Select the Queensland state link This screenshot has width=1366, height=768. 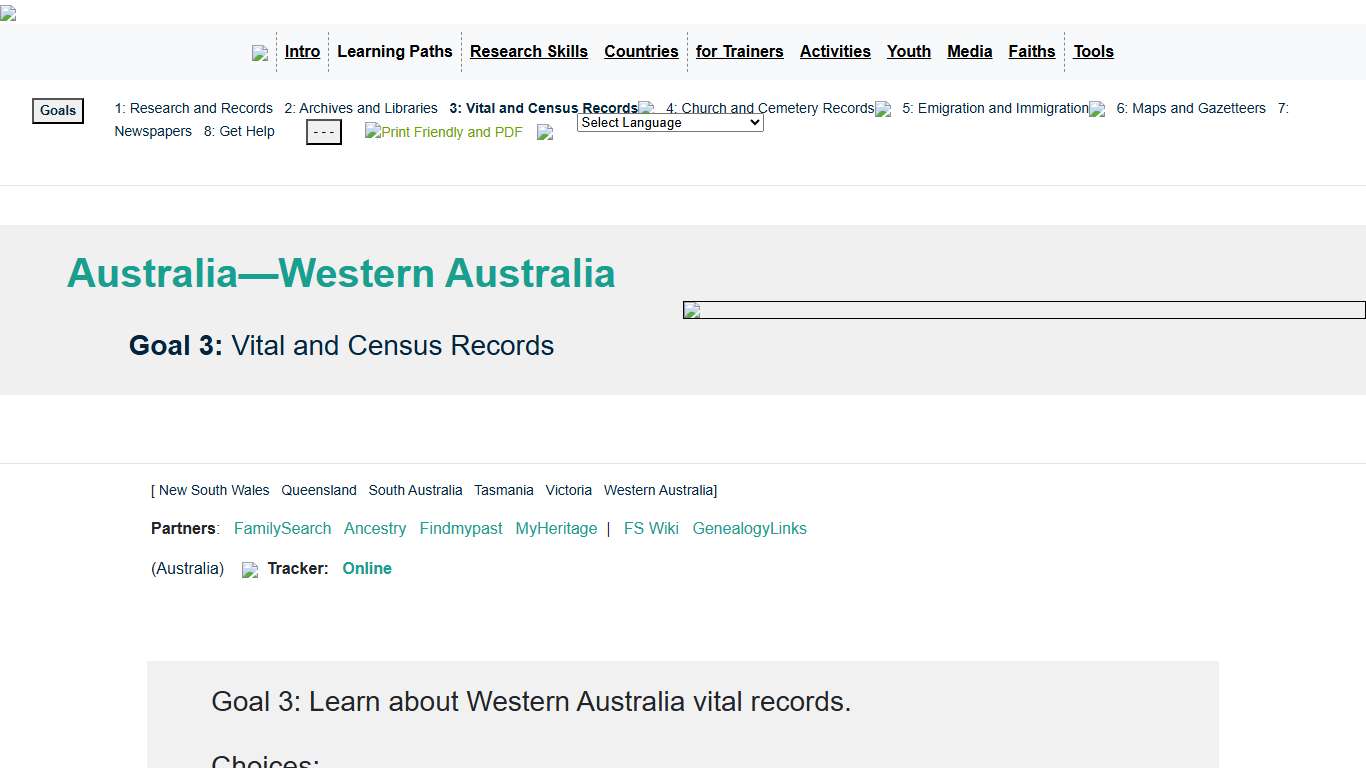click(318, 490)
